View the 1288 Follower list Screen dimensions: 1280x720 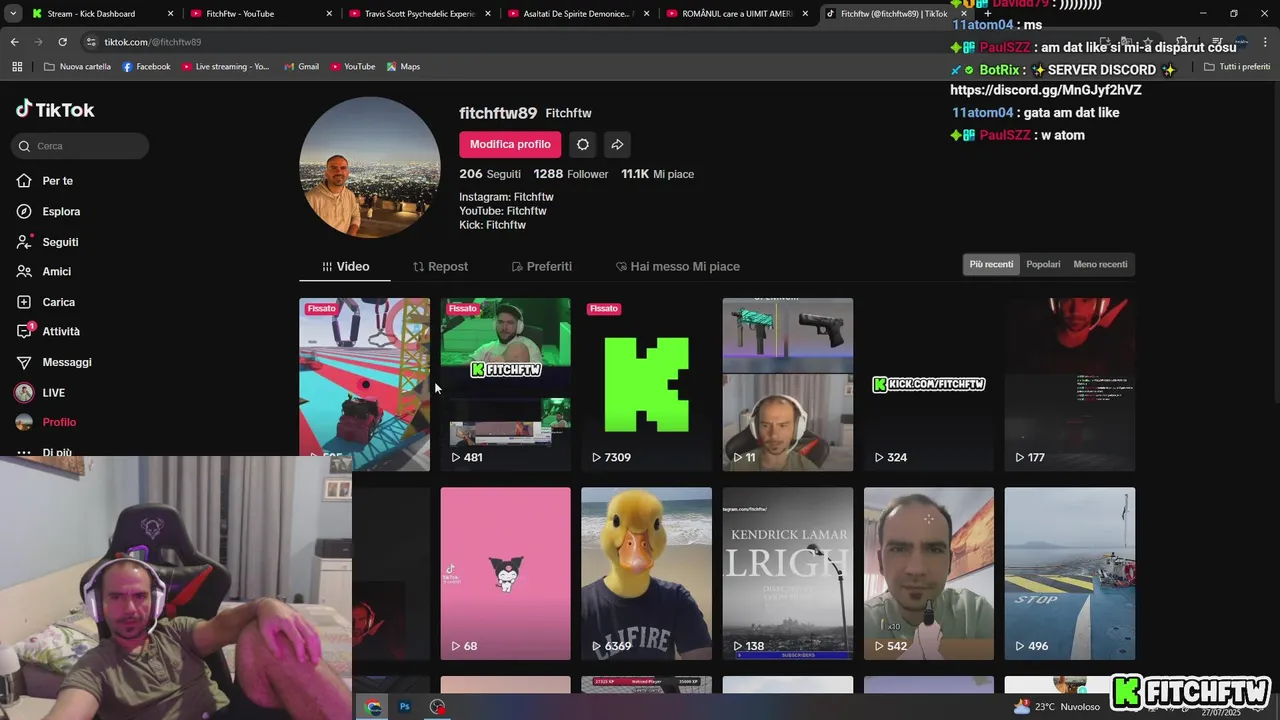[571, 174]
